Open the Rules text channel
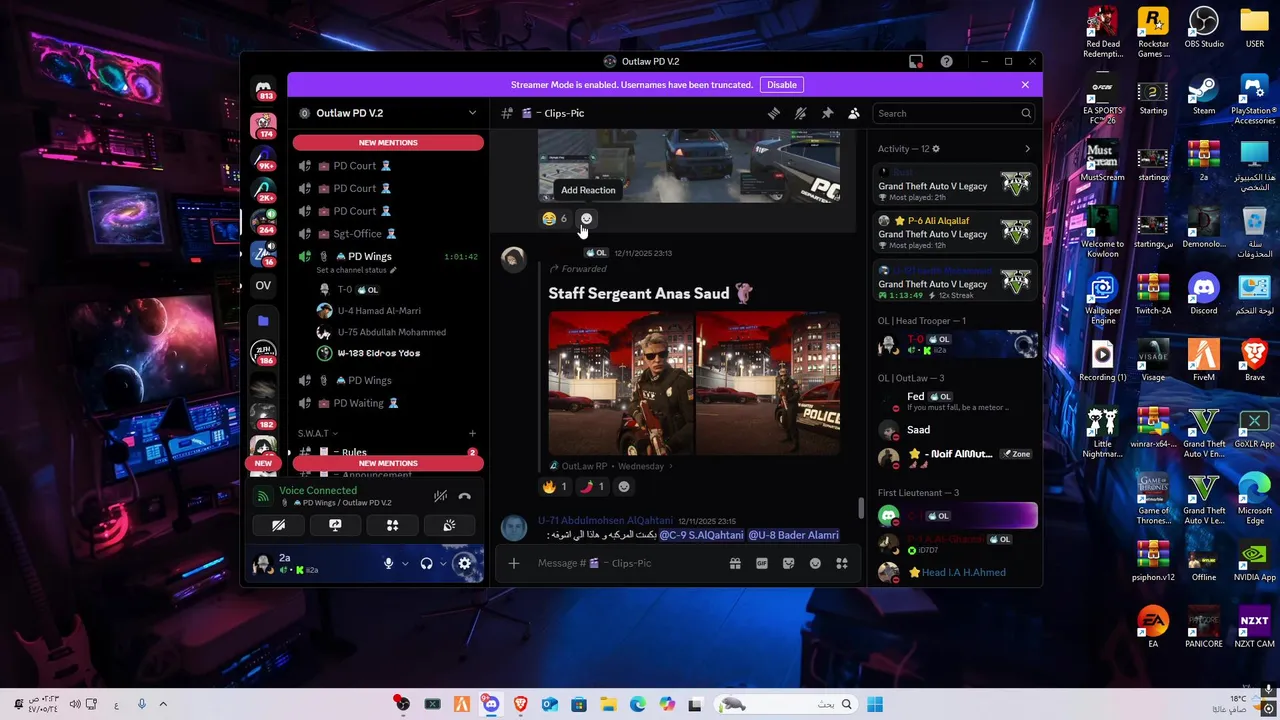This screenshot has height=720, width=1280. point(389,452)
